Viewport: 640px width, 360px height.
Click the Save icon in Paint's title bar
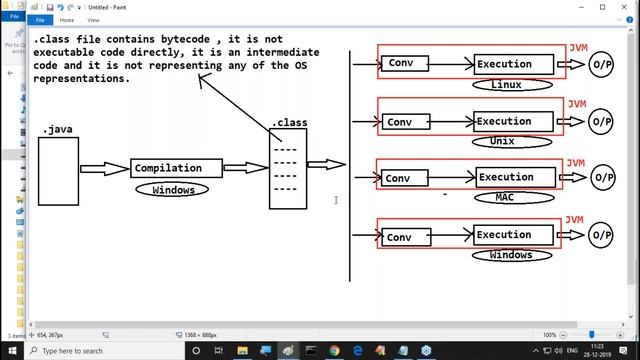point(50,7)
